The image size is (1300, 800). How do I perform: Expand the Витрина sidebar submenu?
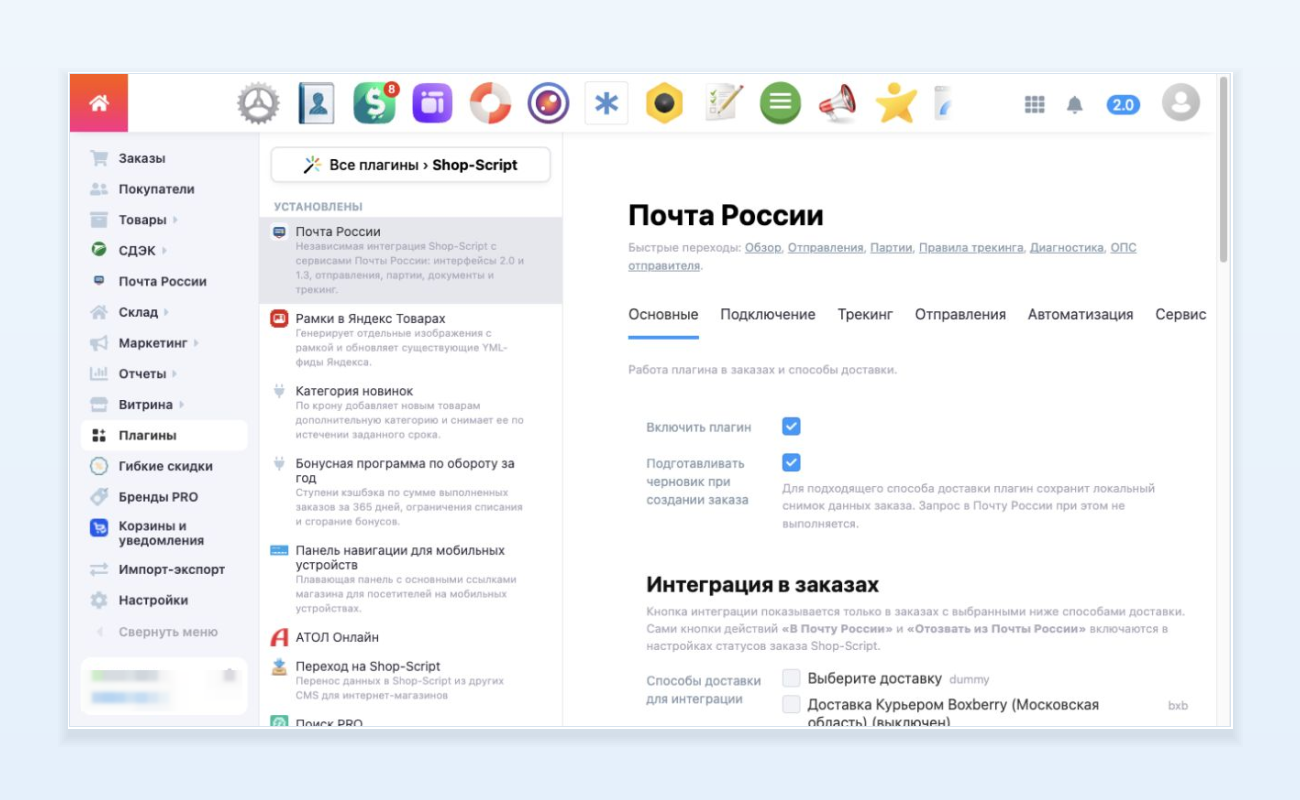coord(181,405)
